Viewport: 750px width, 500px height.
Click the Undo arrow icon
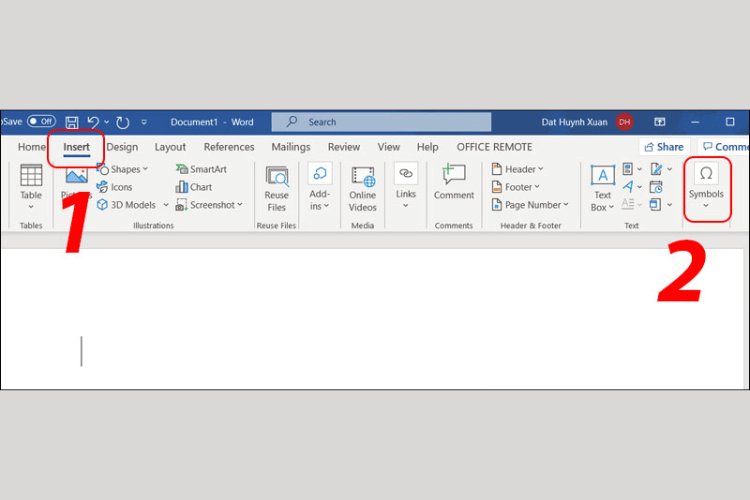[x=93, y=122]
